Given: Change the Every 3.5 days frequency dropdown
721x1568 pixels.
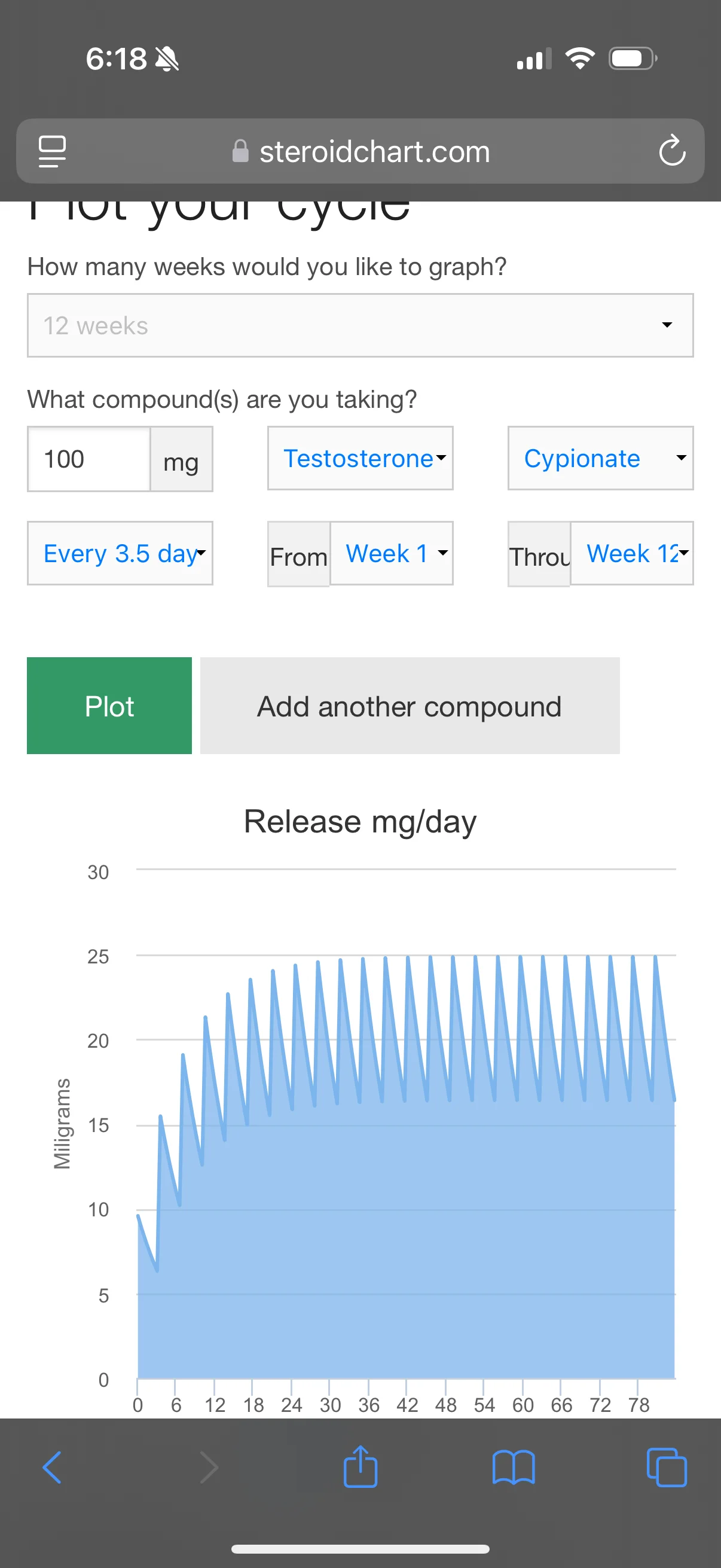Looking at the screenshot, I should point(120,553).
